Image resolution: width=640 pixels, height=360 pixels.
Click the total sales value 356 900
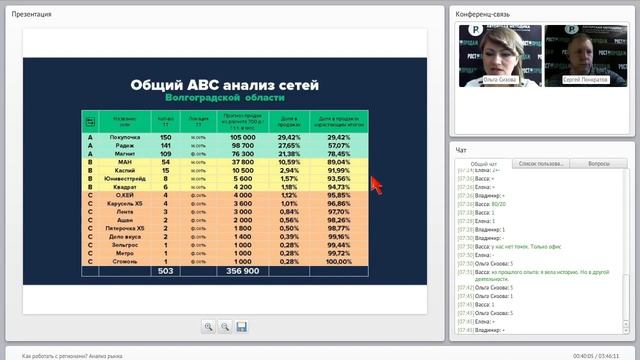click(242, 271)
